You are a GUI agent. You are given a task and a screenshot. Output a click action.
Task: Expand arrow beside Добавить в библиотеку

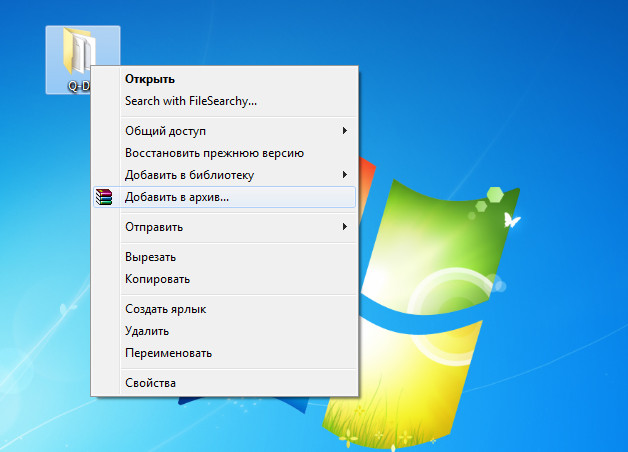pos(344,175)
